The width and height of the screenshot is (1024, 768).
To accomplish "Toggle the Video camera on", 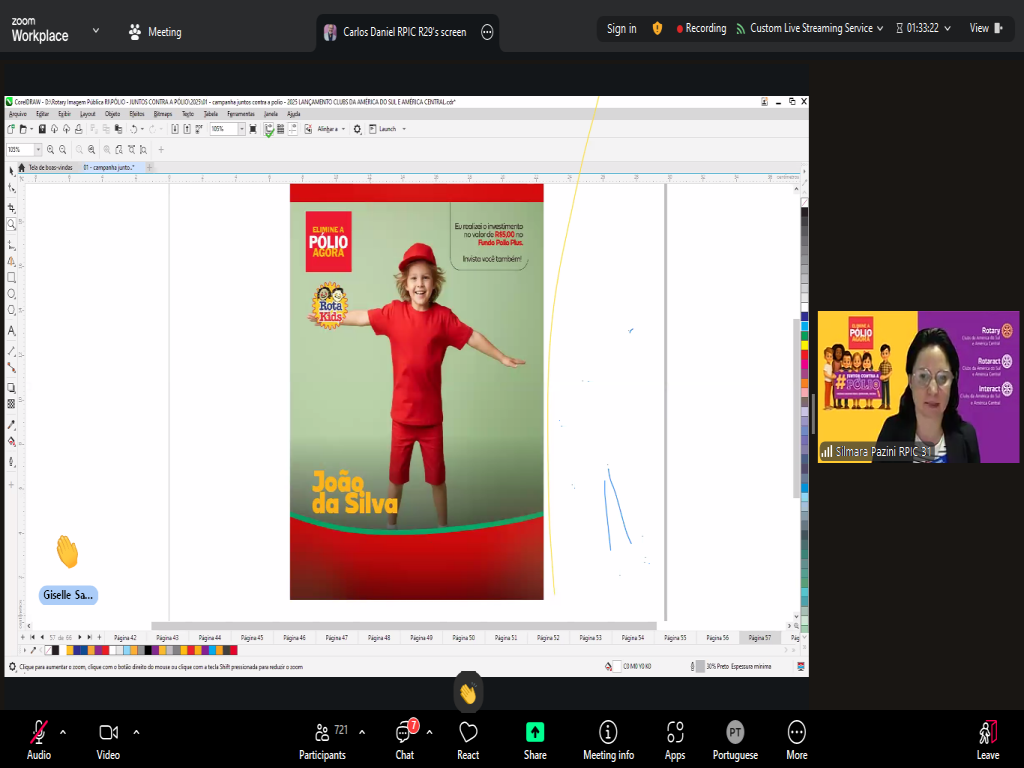I will [108, 738].
